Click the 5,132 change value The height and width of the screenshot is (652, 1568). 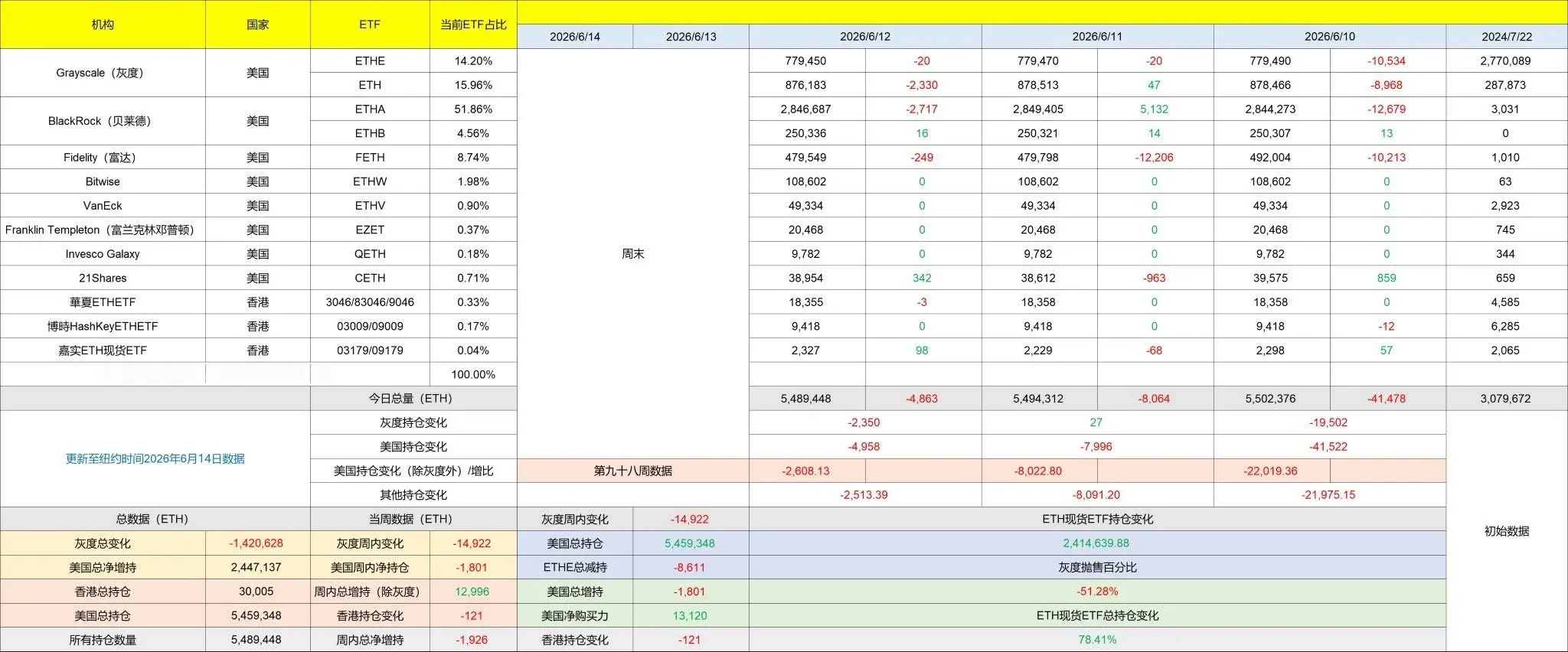(x=1155, y=109)
